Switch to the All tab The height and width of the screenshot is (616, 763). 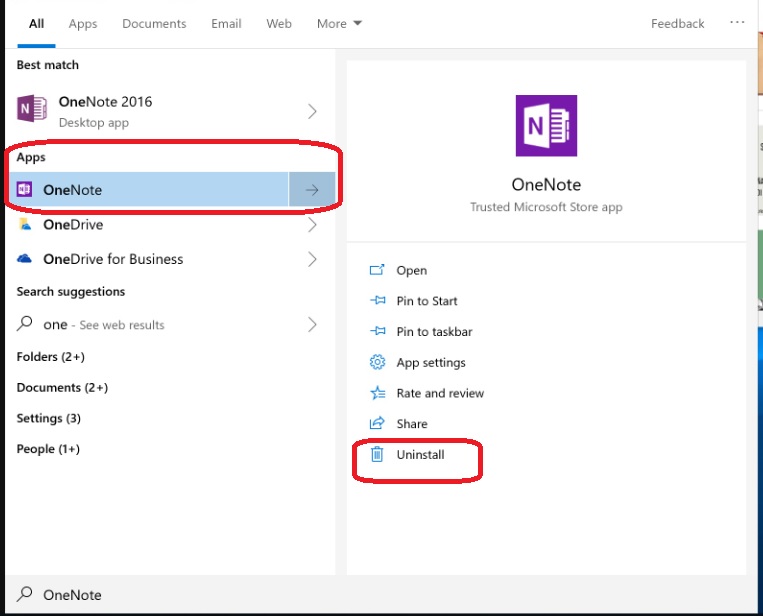coord(36,23)
